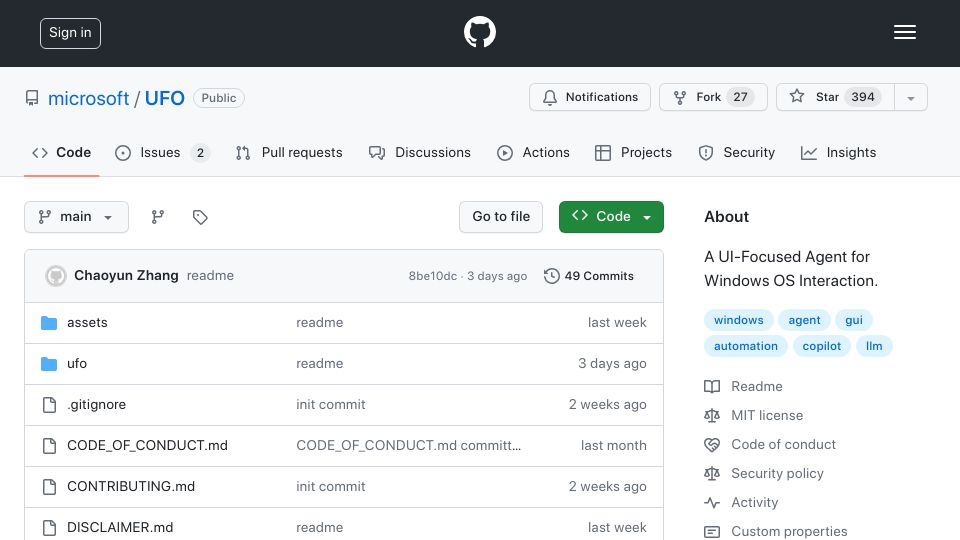Screen dimensions: 960x540
Task: Click the MIT license scales icon
Action: point(712,416)
